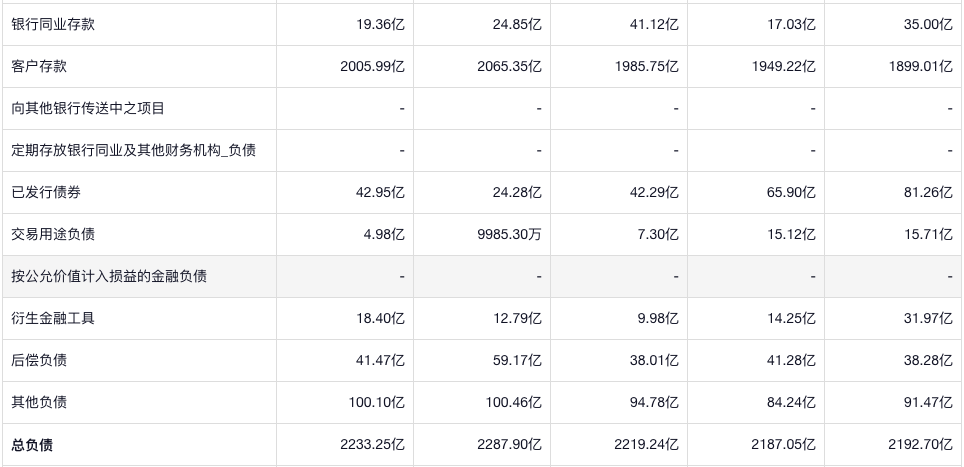Click the 2192.70亿 total liabilities value

920,445
